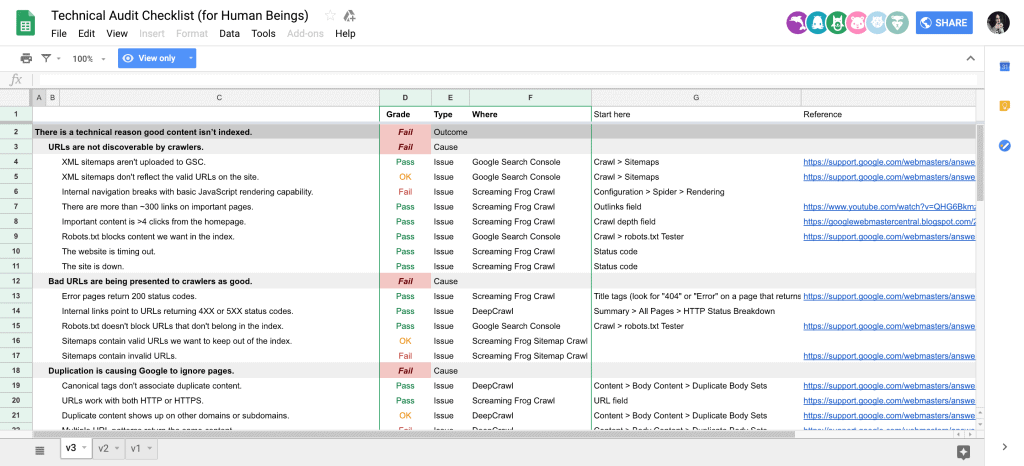1024x466 pixels.
Task: Select 'Crawl depth field' cell
Action: 696,222
